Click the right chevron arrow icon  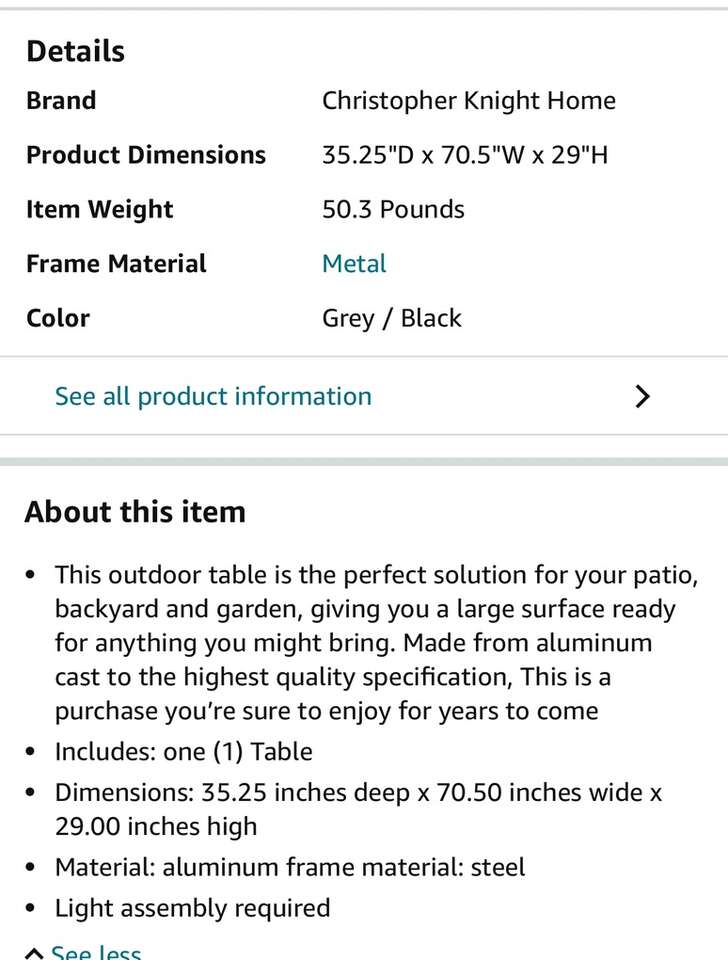(x=643, y=397)
